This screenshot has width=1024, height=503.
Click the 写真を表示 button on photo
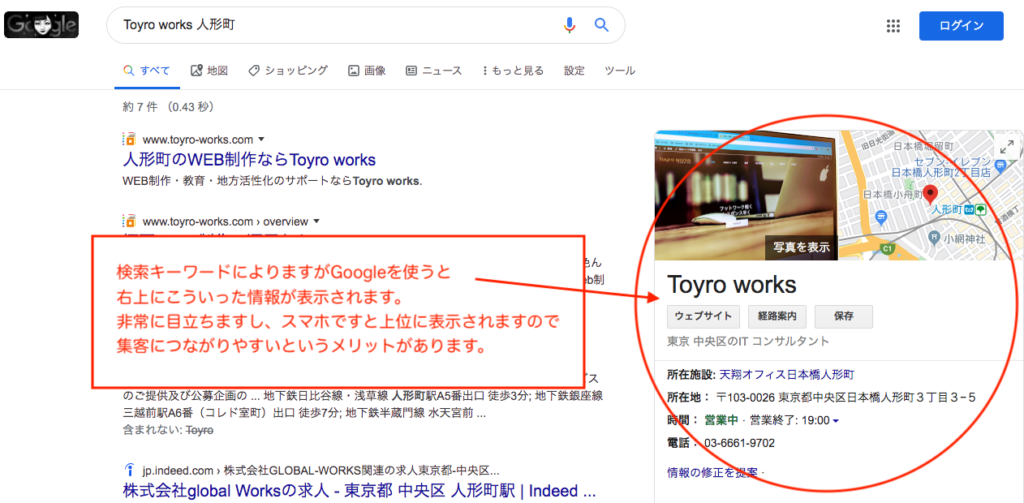click(x=801, y=248)
